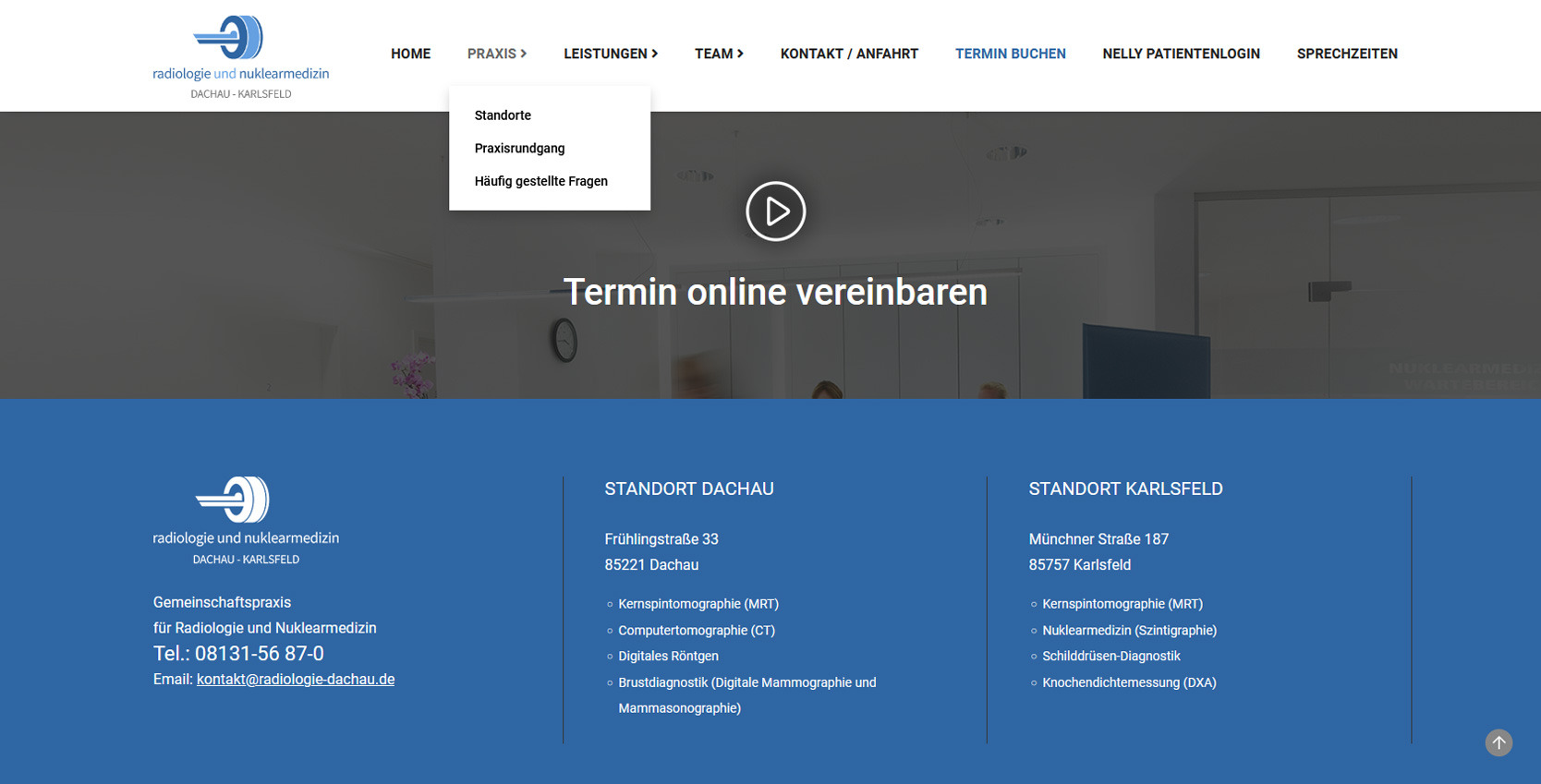This screenshot has height=784, width=1541.
Task: Open Nelly Patientenlogin
Action: coord(1180,54)
